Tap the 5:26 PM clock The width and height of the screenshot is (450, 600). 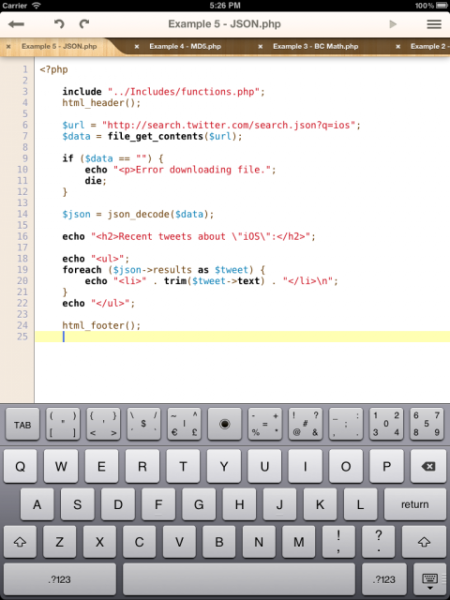coord(225,5)
